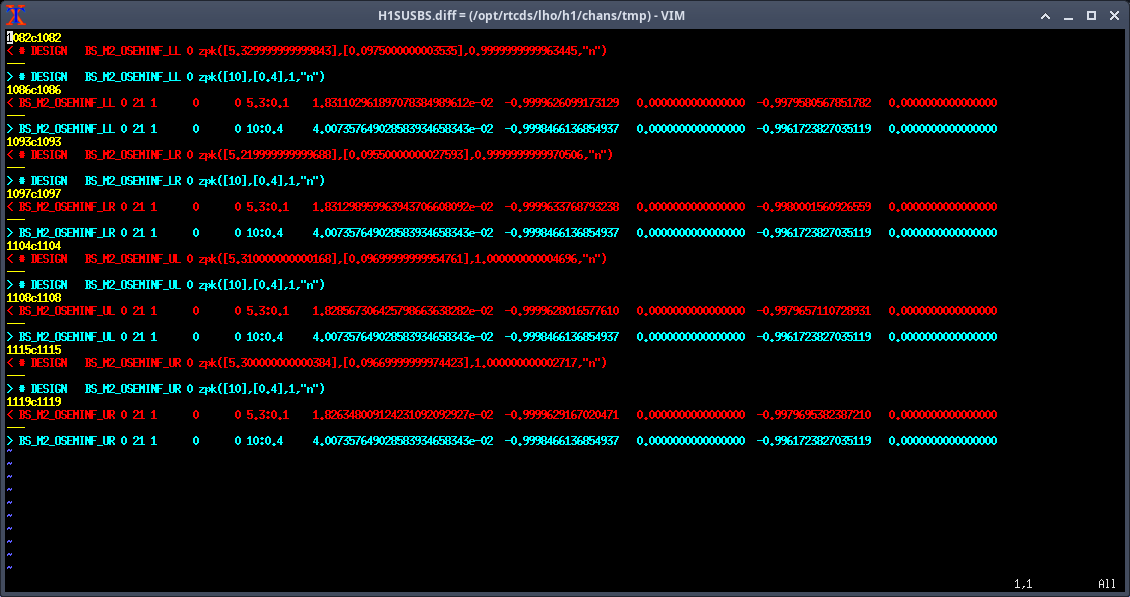Viewport: 1130px width, 597px height.
Task: Click the 1093c1093 diff hunk line
Action: tap(34, 142)
